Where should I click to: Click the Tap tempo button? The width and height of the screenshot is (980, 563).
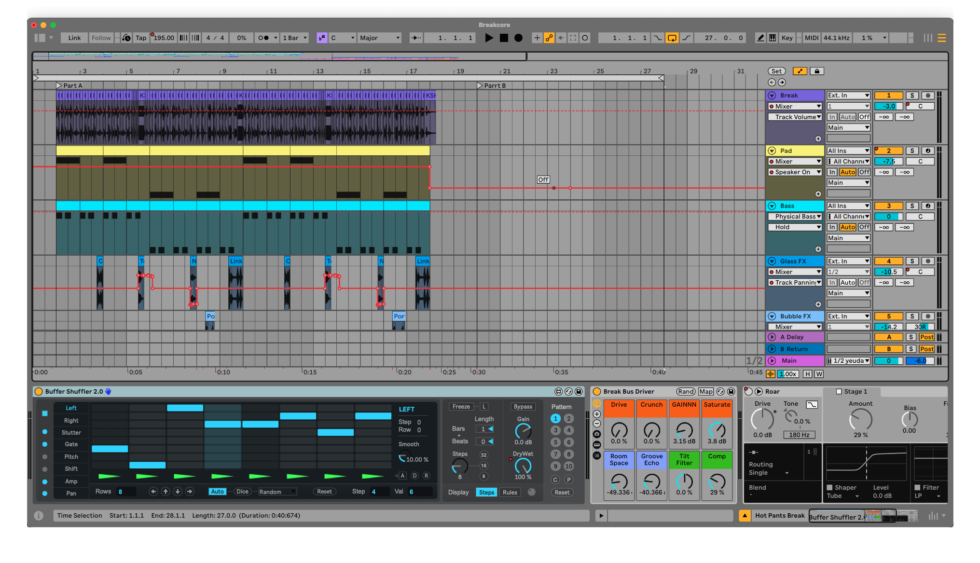click(x=141, y=38)
